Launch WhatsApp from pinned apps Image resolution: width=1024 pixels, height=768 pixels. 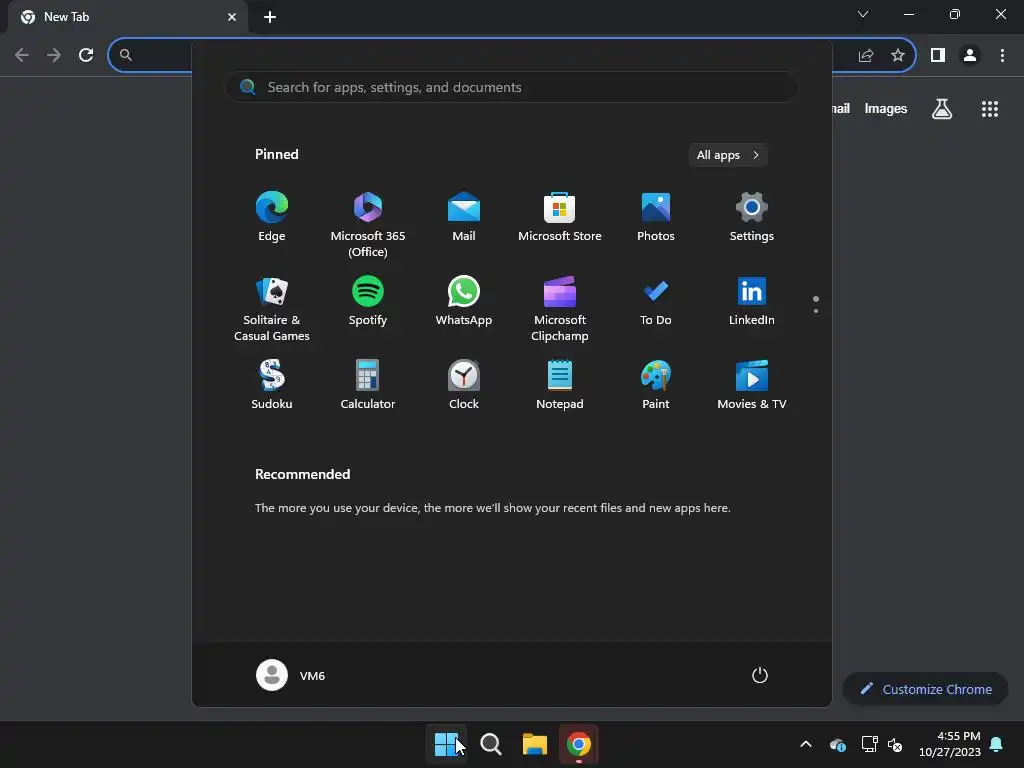tap(464, 301)
